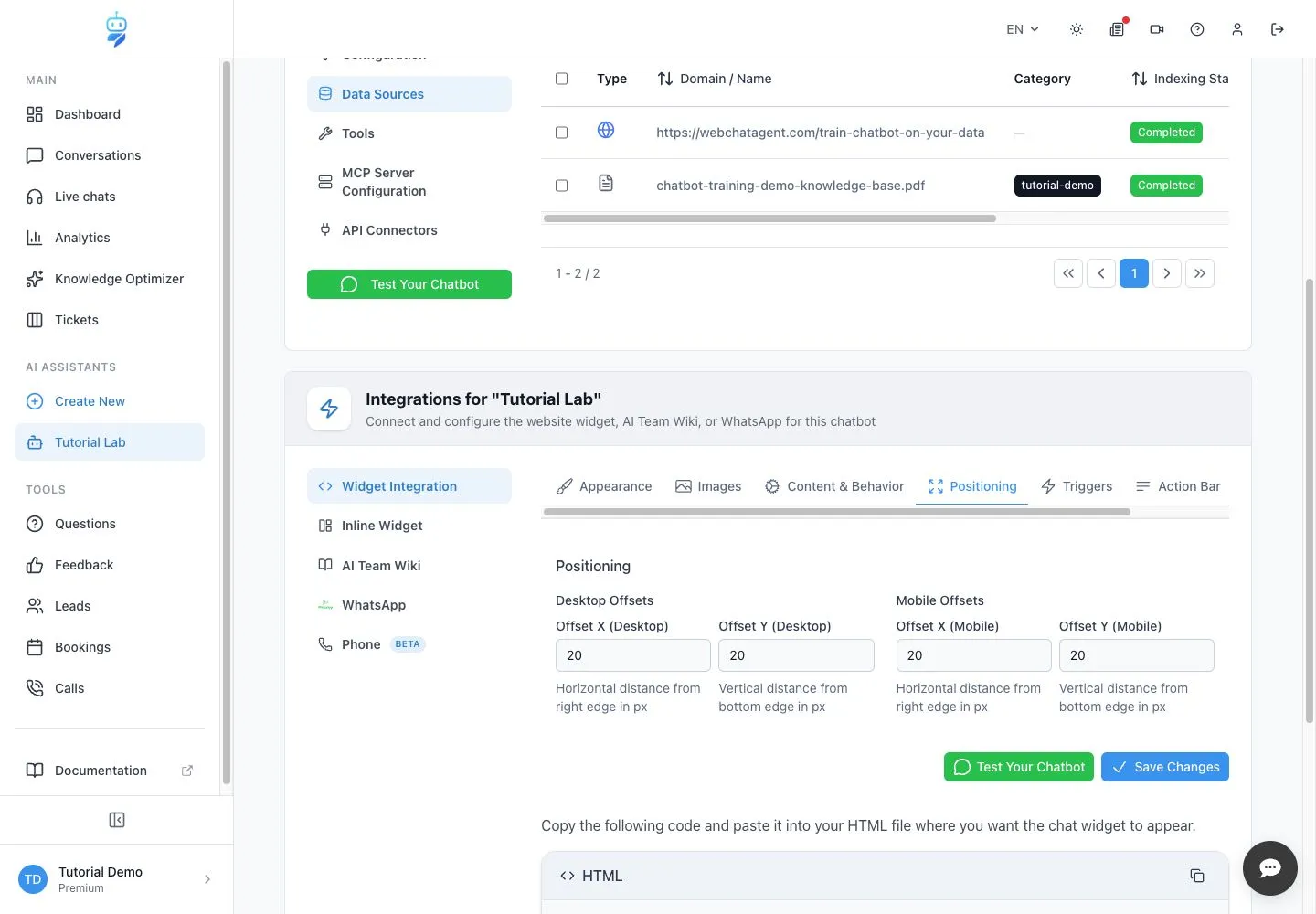Screen dimensions: 1316x914
Task: Open MCP Server Configuration
Action: (409, 182)
